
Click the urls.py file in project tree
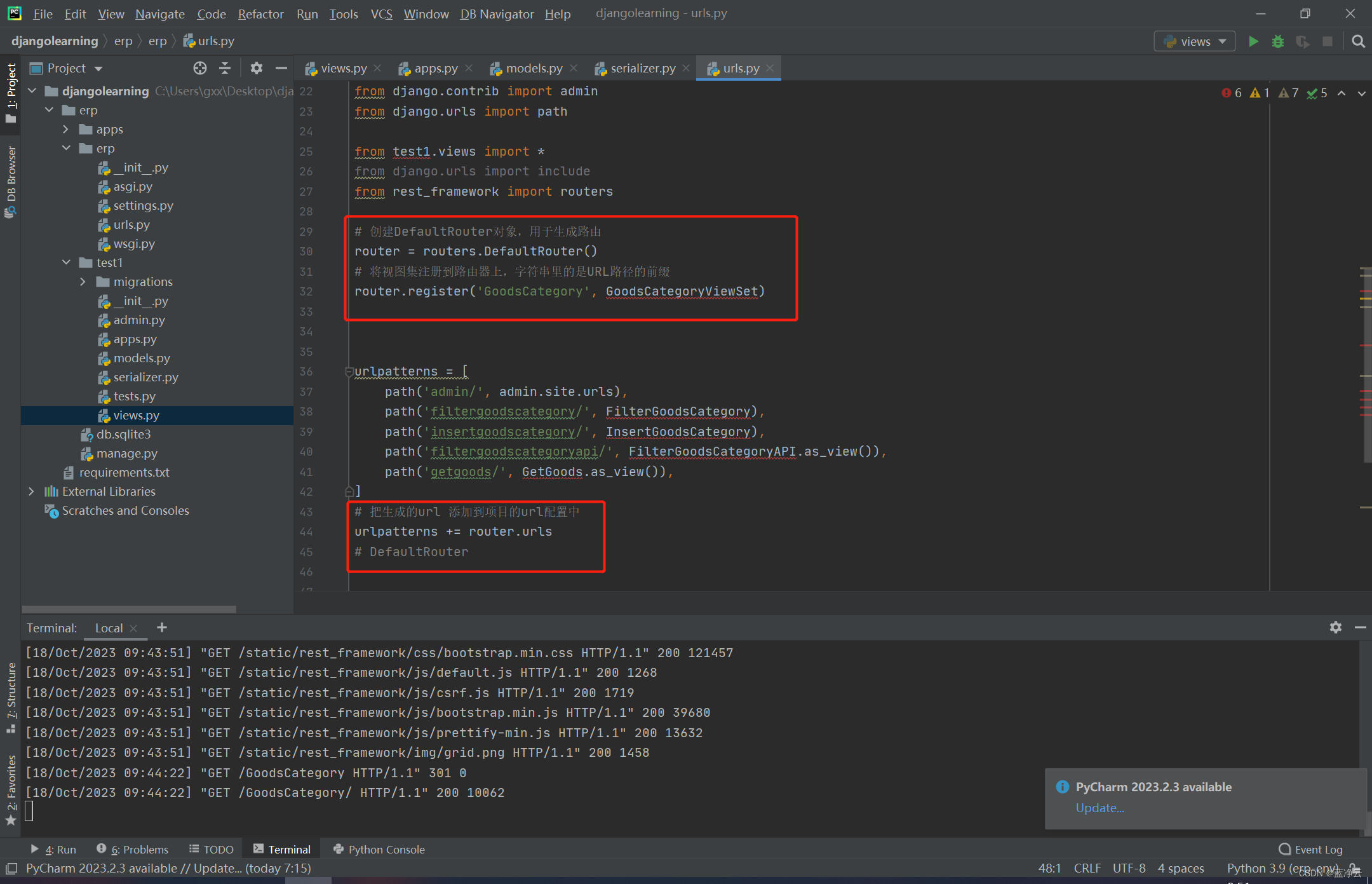point(131,225)
